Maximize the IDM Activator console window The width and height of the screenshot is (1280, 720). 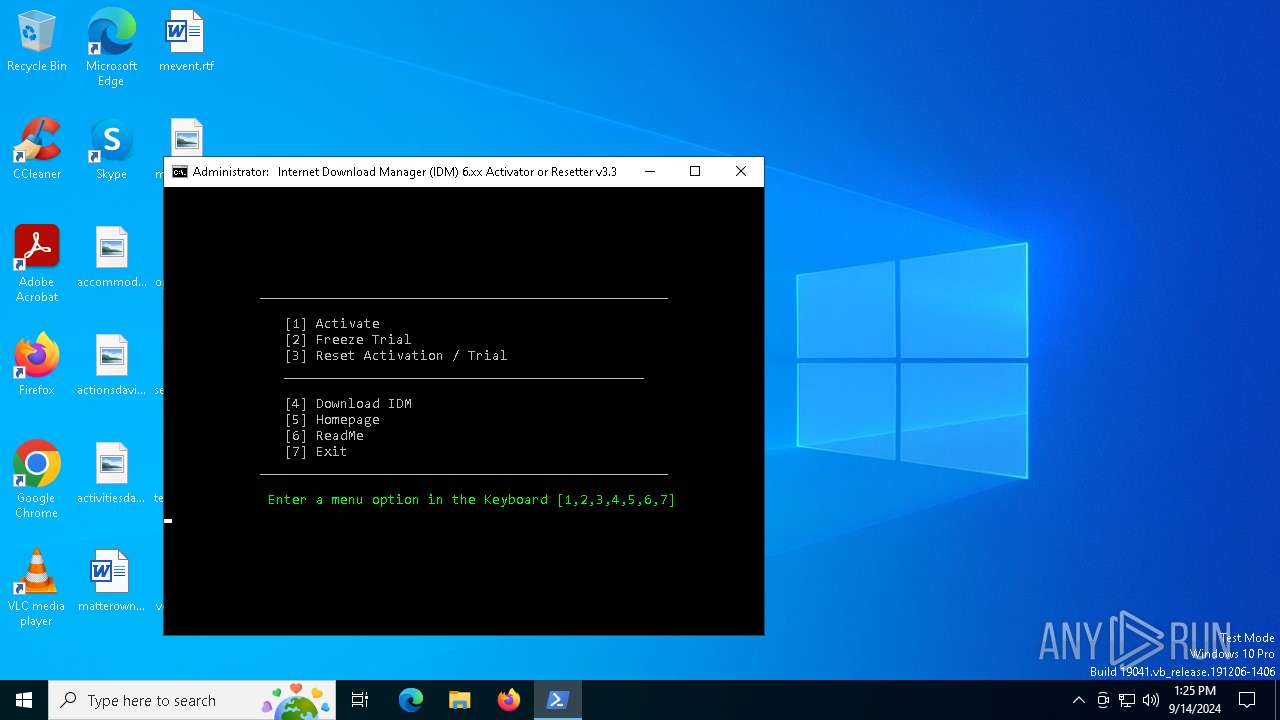695,172
